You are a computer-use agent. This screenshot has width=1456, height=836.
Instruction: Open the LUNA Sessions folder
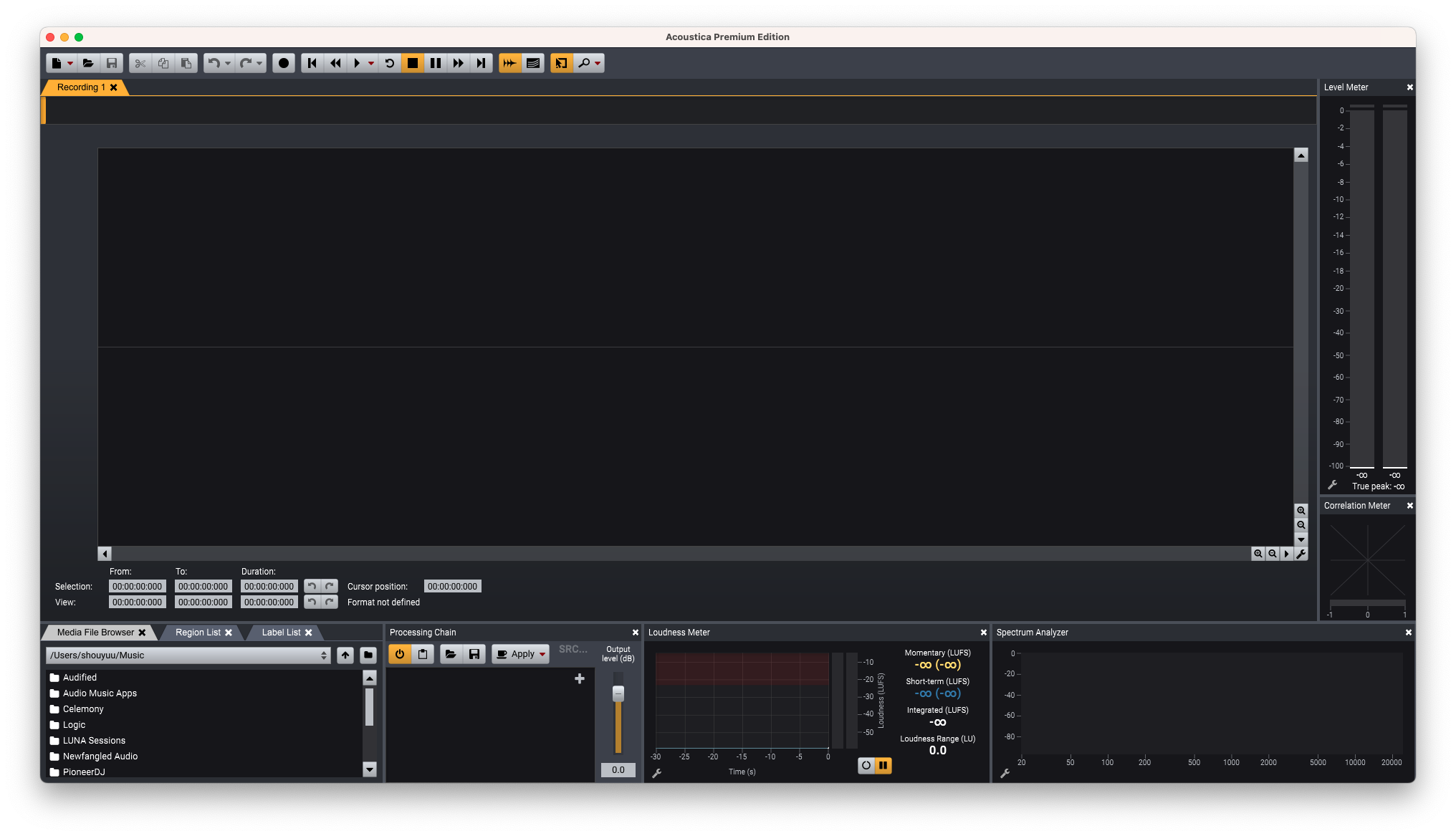94,741
